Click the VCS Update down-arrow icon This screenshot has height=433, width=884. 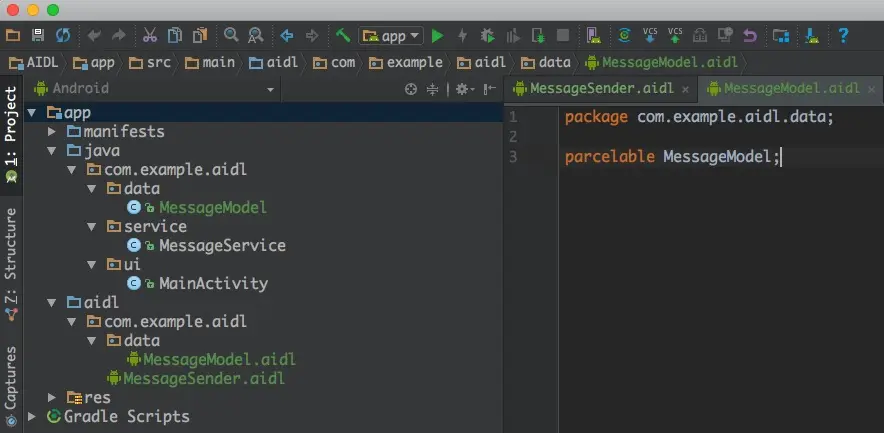(x=649, y=35)
